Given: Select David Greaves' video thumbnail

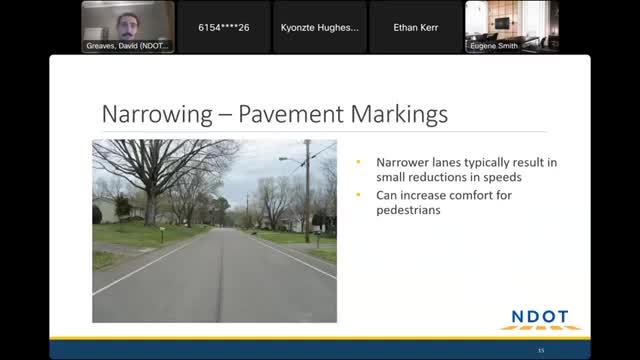Looking at the screenshot, I should pyautogui.click(x=128, y=27).
